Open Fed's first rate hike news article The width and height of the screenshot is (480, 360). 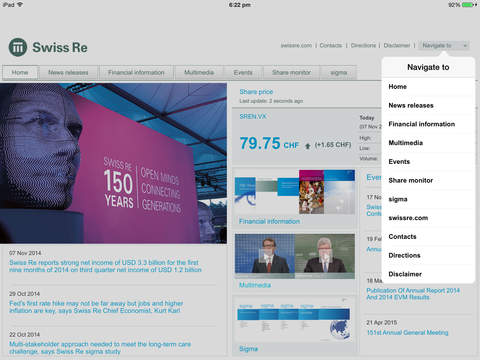pyautogui.click(x=96, y=307)
